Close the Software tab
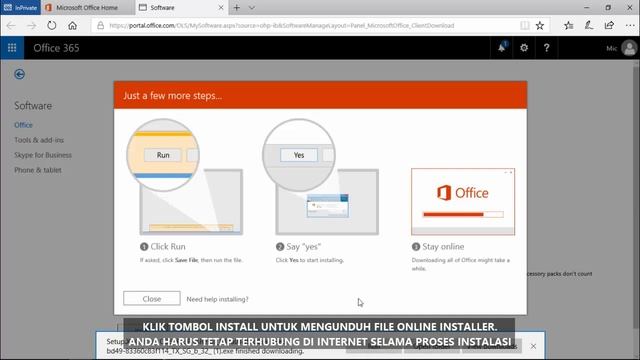 point(221,7)
